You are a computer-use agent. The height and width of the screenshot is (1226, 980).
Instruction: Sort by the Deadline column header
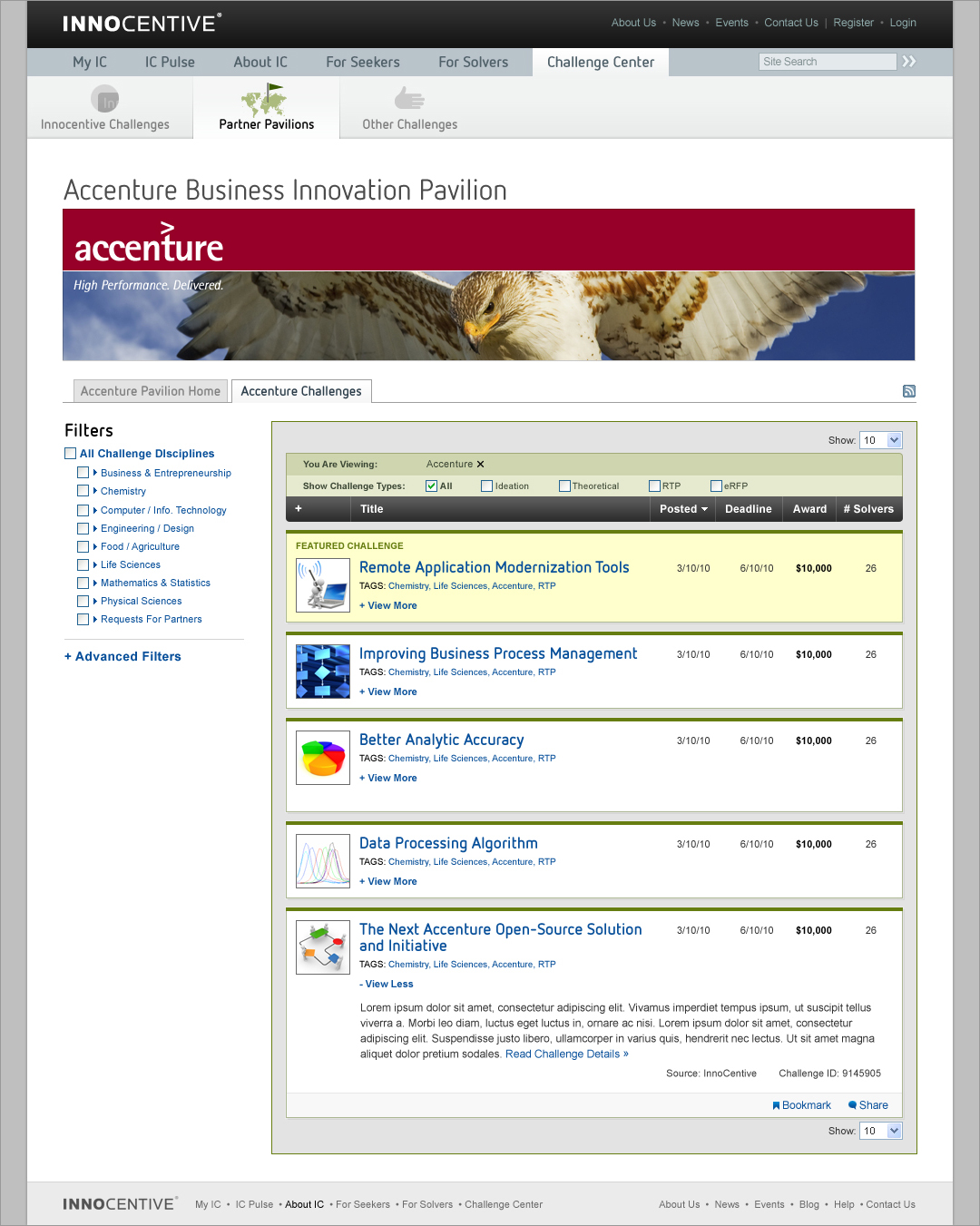749,509
